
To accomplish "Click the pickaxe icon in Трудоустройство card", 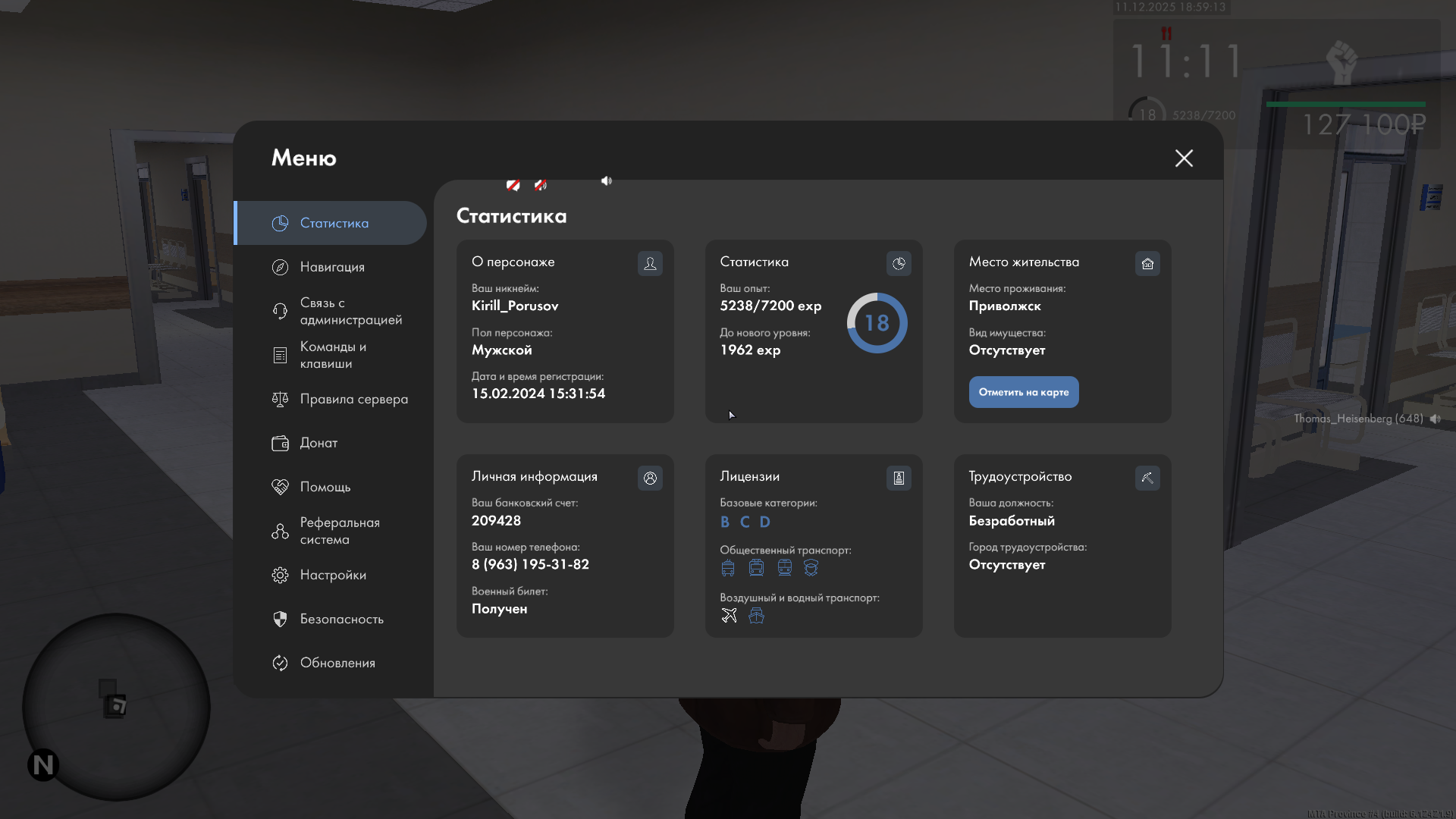I will pyautogui.click(x=1147, y=478).
